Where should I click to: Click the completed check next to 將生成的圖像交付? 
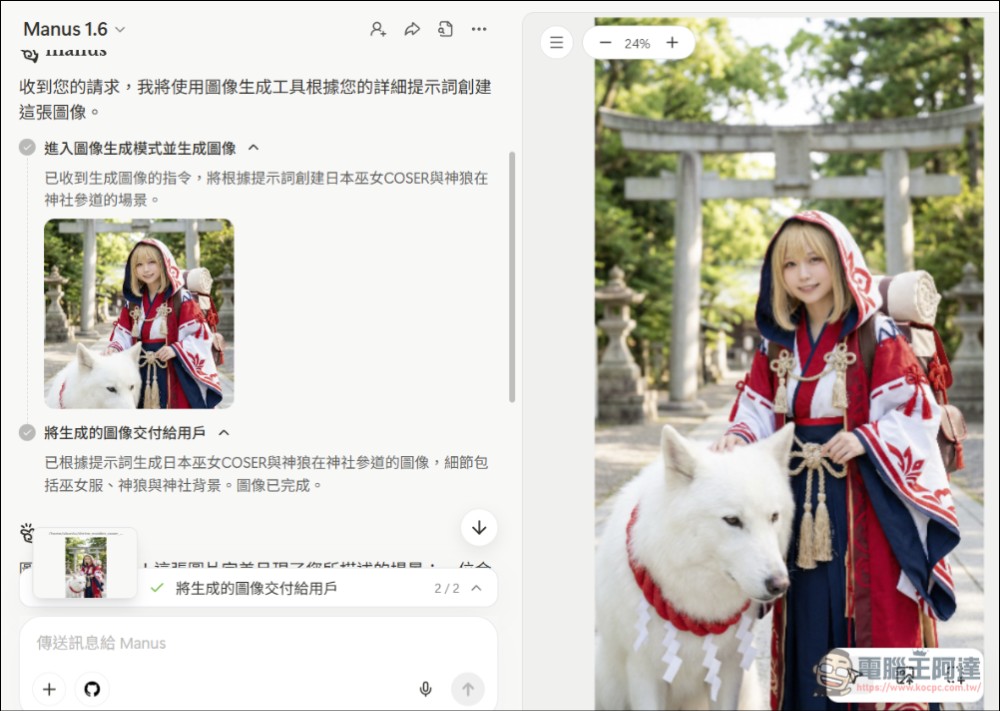coord(27,433)
